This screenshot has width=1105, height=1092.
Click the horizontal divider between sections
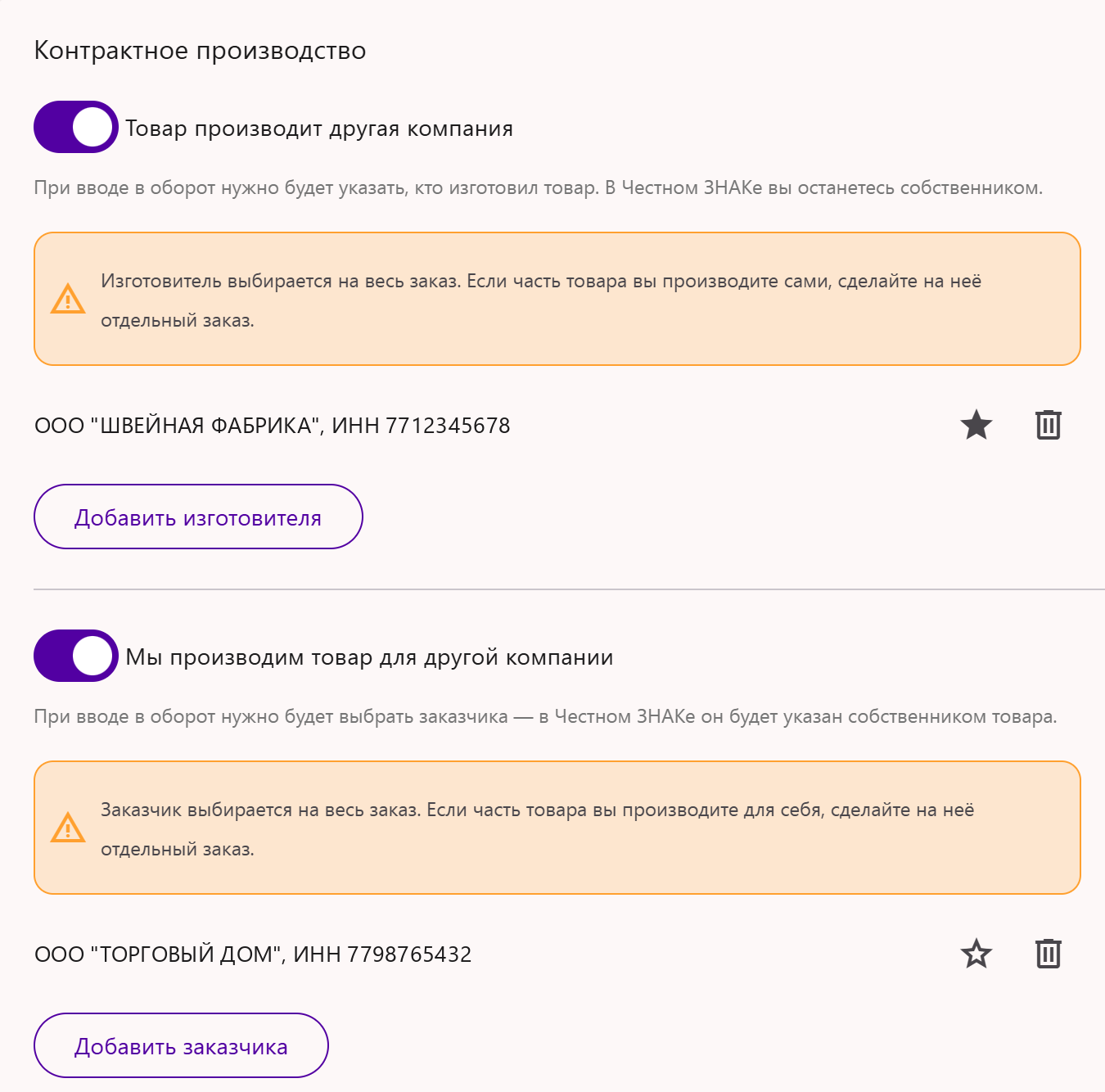click(569, 589)
